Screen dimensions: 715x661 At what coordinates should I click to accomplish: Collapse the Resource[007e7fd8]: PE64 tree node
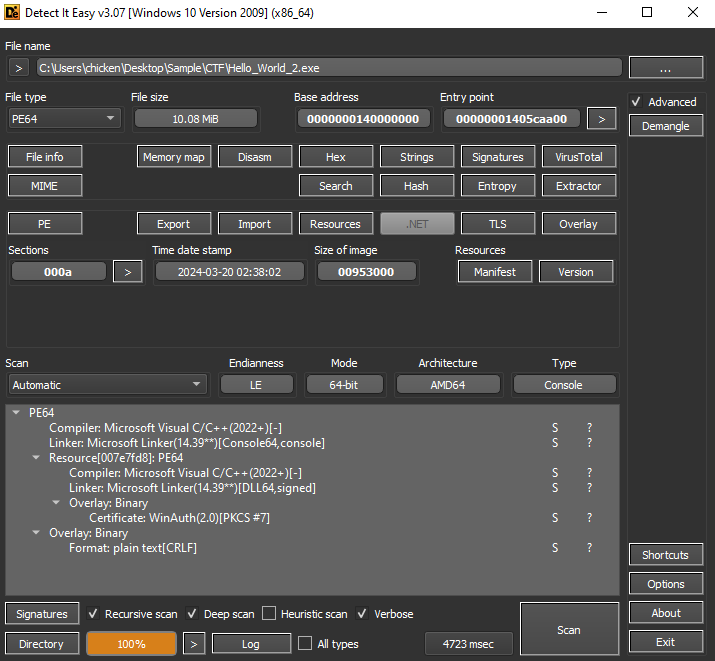(37, 458)
